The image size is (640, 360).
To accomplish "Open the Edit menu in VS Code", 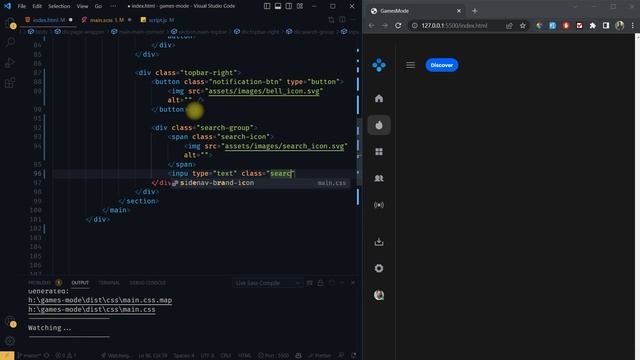I will tap(37, 6).
